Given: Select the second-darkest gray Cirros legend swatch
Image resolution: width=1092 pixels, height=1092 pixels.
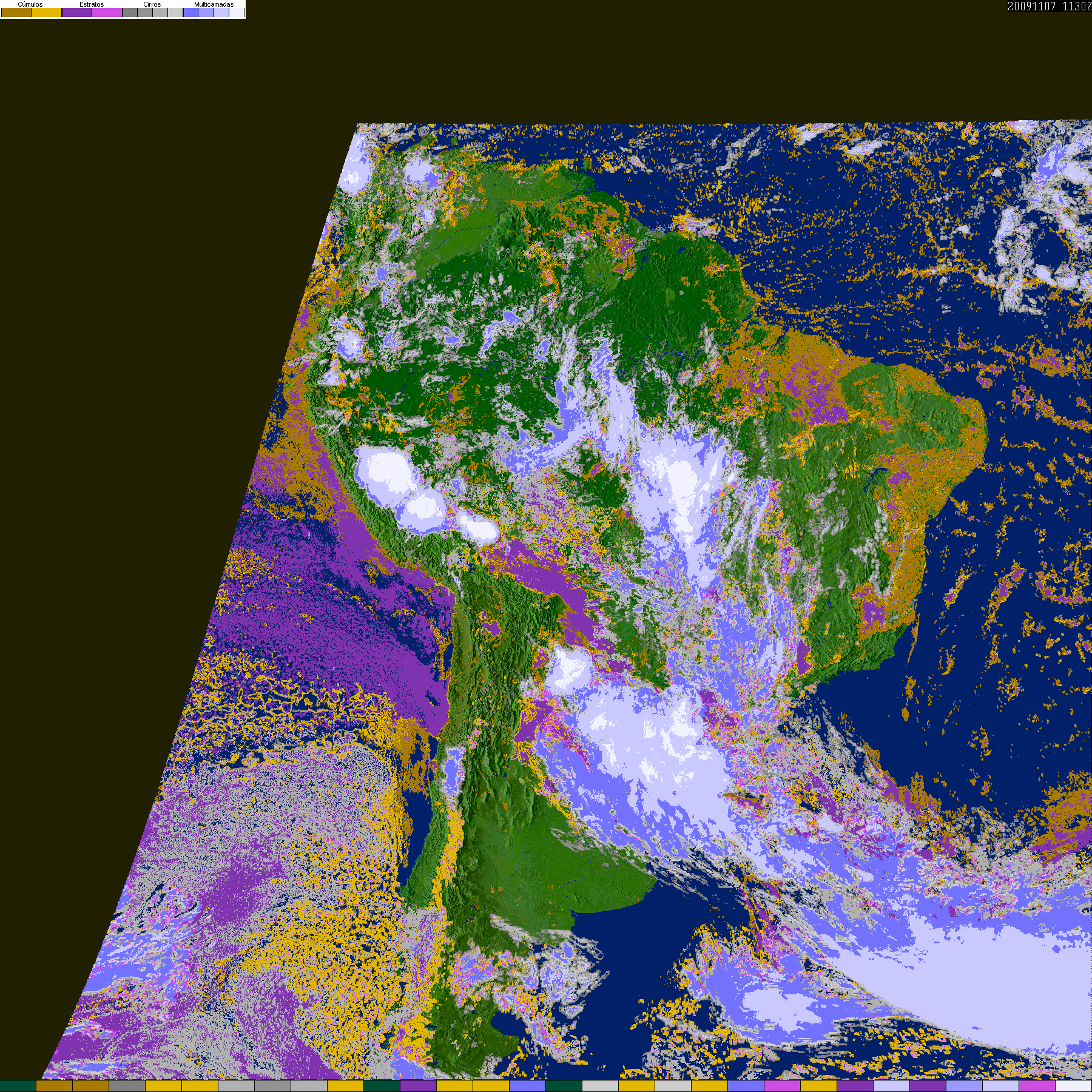Looking at the screenshot, I should (145, 12).
